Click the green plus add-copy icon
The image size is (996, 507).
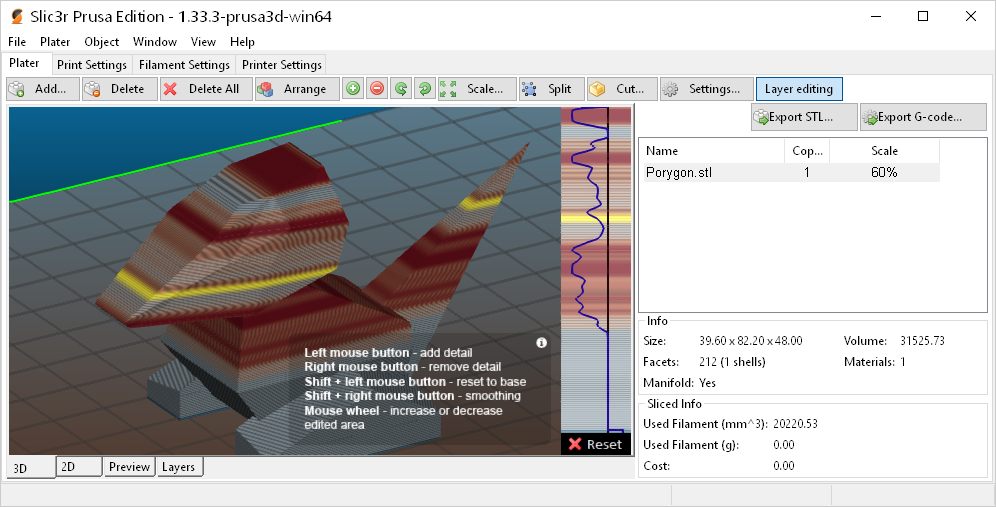(353, 89)
